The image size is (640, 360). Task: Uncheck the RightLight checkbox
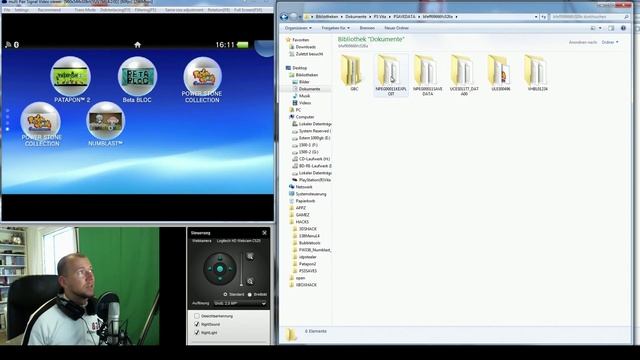(197, 333)
